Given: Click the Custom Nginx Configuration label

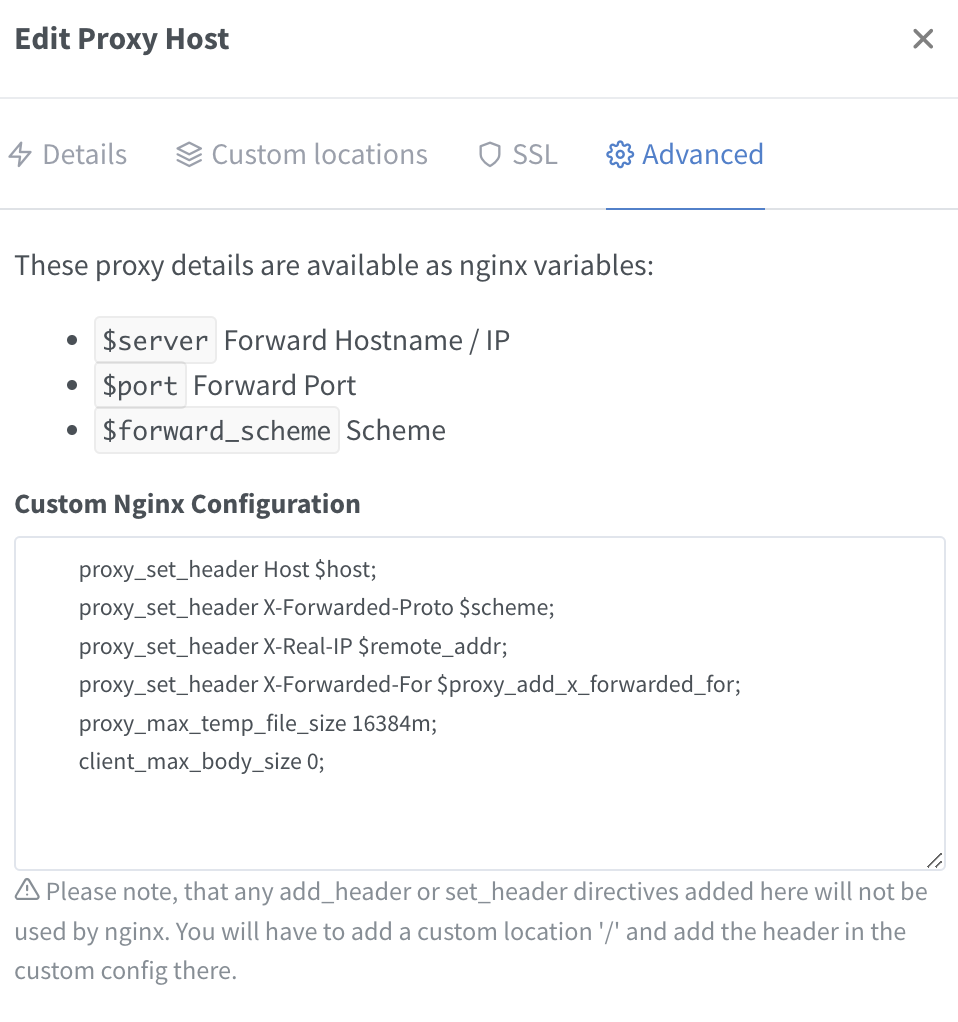Looking at the screenshot, I should coord(188,504).
